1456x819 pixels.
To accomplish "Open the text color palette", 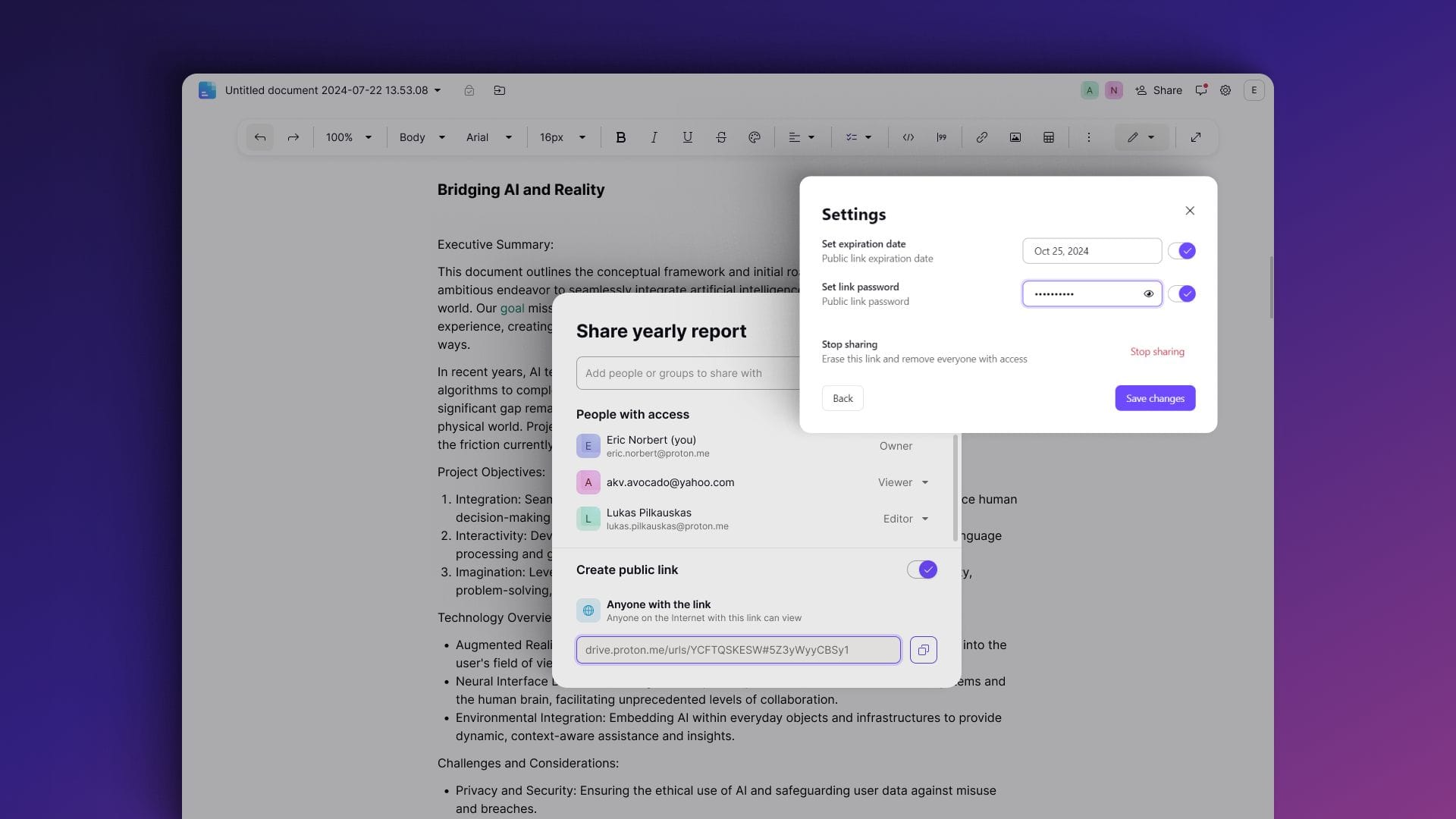I will (754, 137).
